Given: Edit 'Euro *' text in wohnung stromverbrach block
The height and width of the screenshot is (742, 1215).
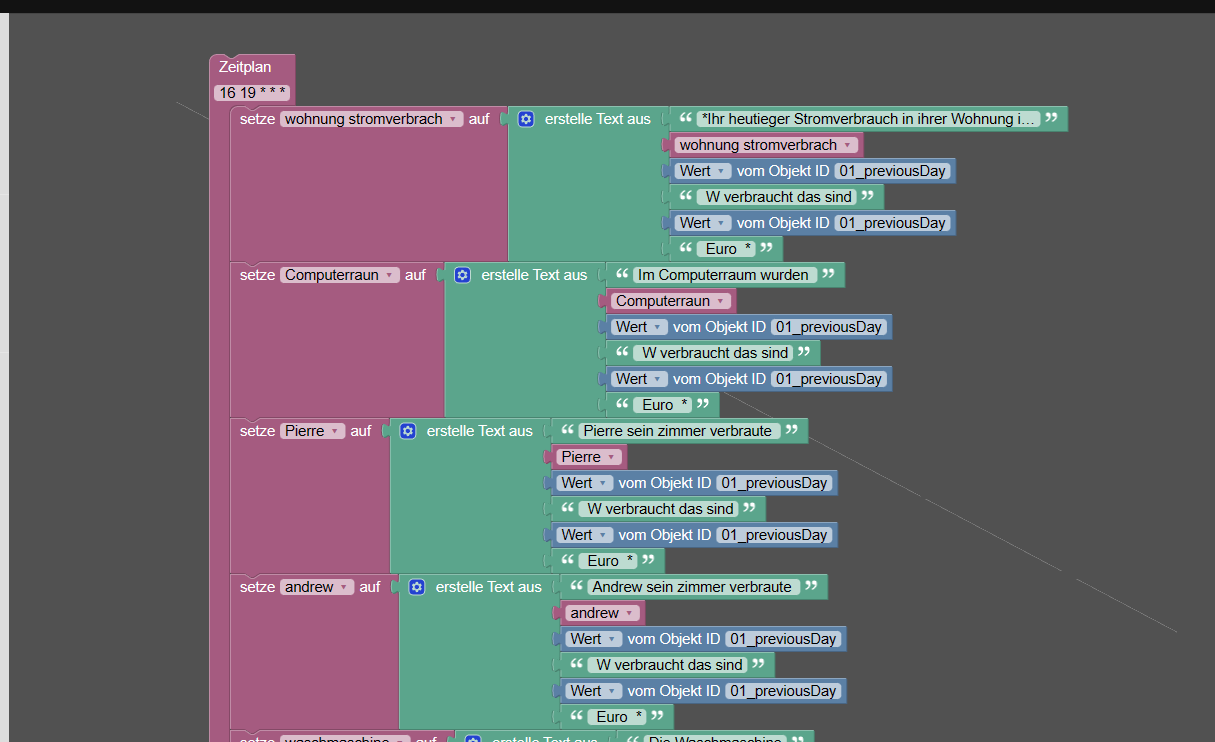Looking at the screenshot, I should [728, 249].
